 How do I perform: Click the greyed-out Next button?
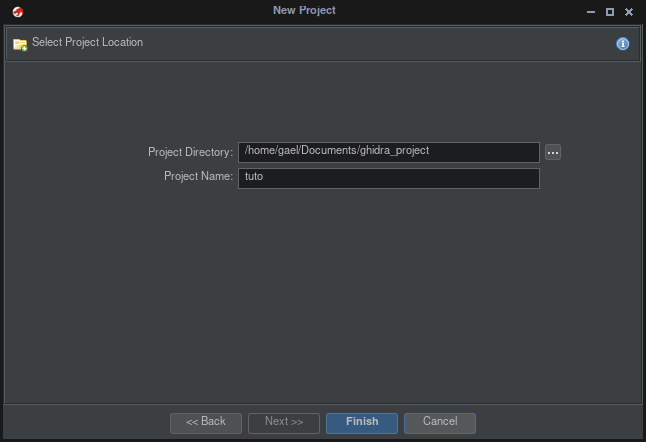(284, 422)
